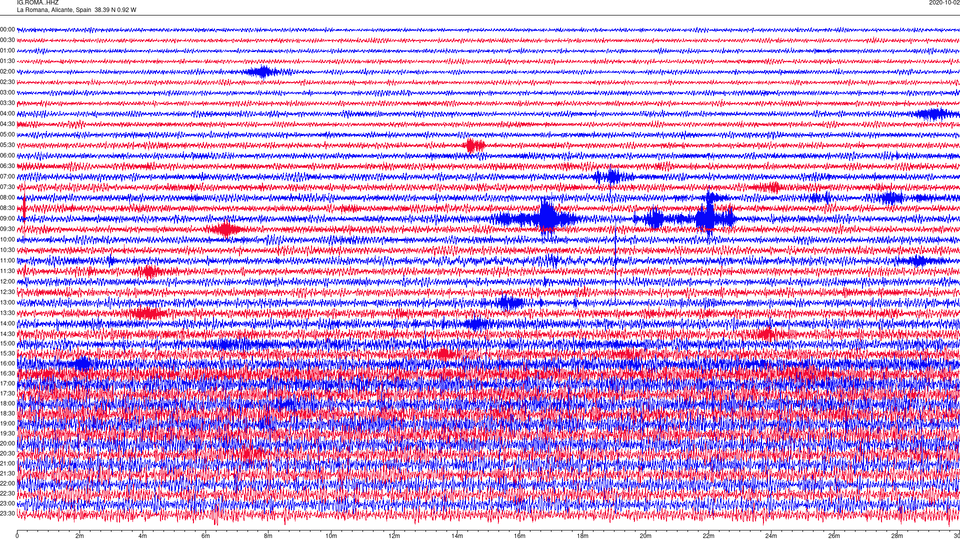Select the 12:00 trace time label
The image size is (960, 540).
7,281
